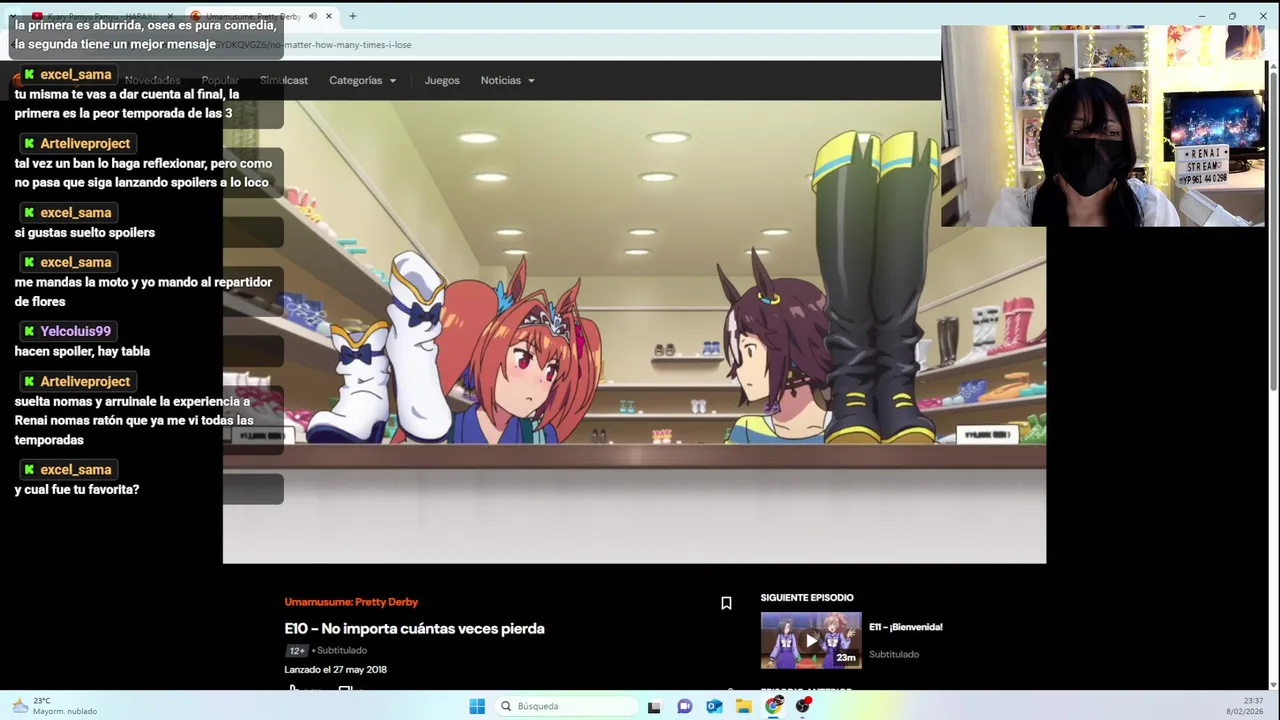Viewport: 1280px width, 720px height.
Task: Click the streamer webcam overlay
Action: tap(1104, 126)
